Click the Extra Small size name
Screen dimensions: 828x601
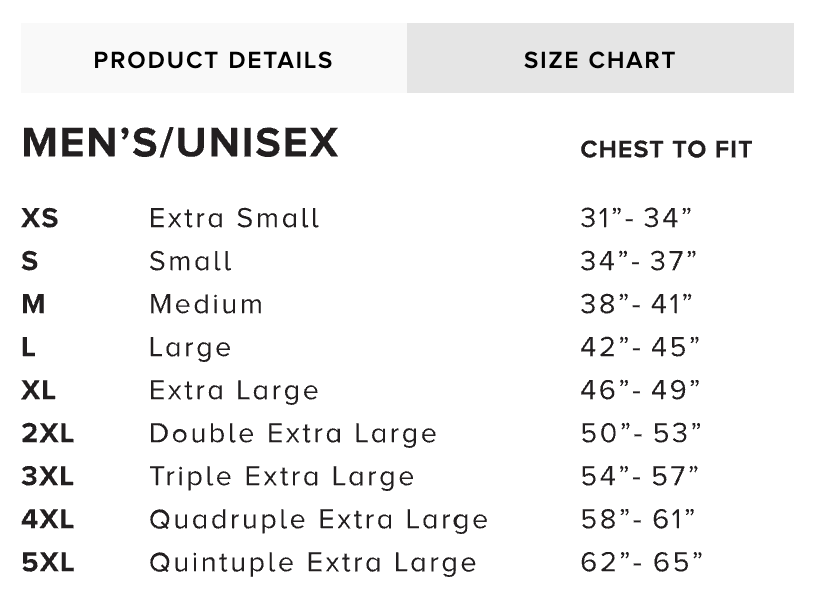[x=234, y=218]
